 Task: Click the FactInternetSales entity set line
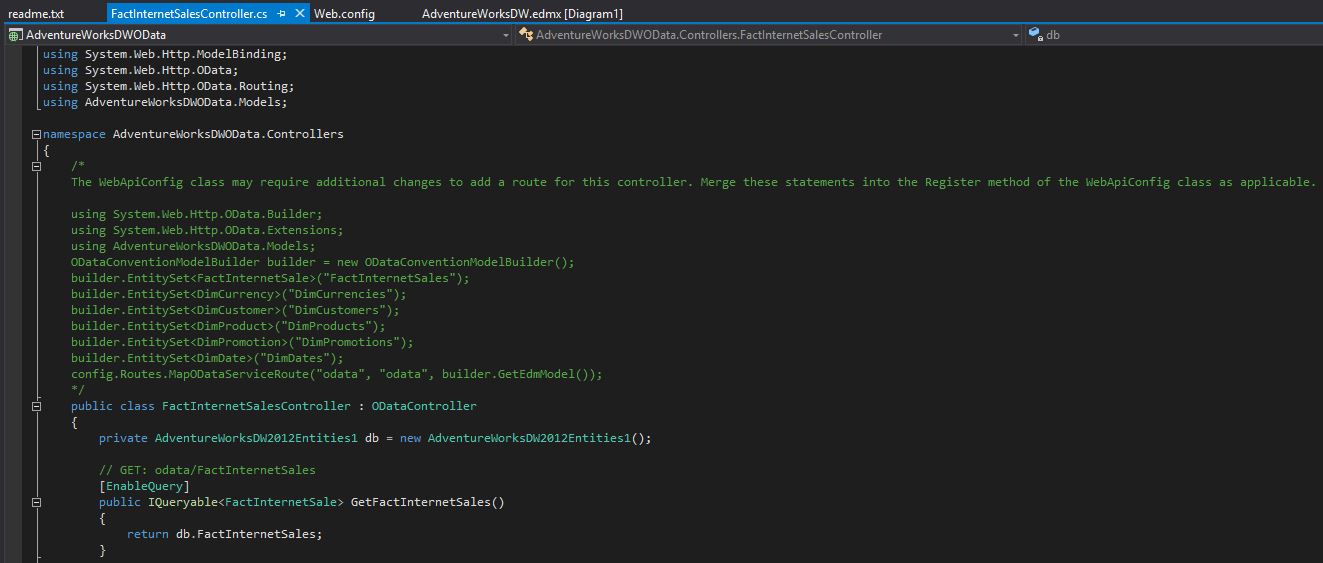pyautogui.click(x=270, y=278)
